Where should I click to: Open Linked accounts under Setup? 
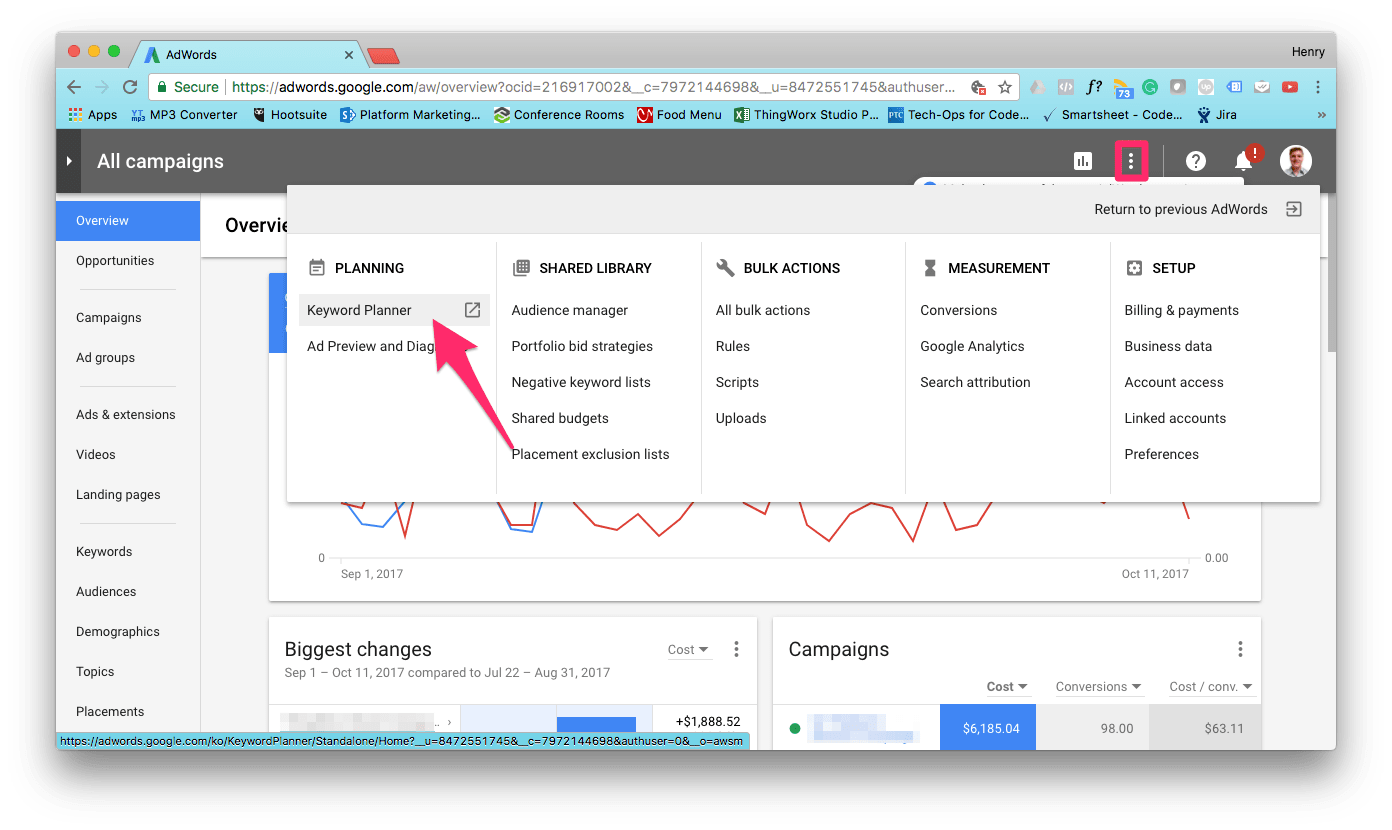click(x=1175, y=418)
